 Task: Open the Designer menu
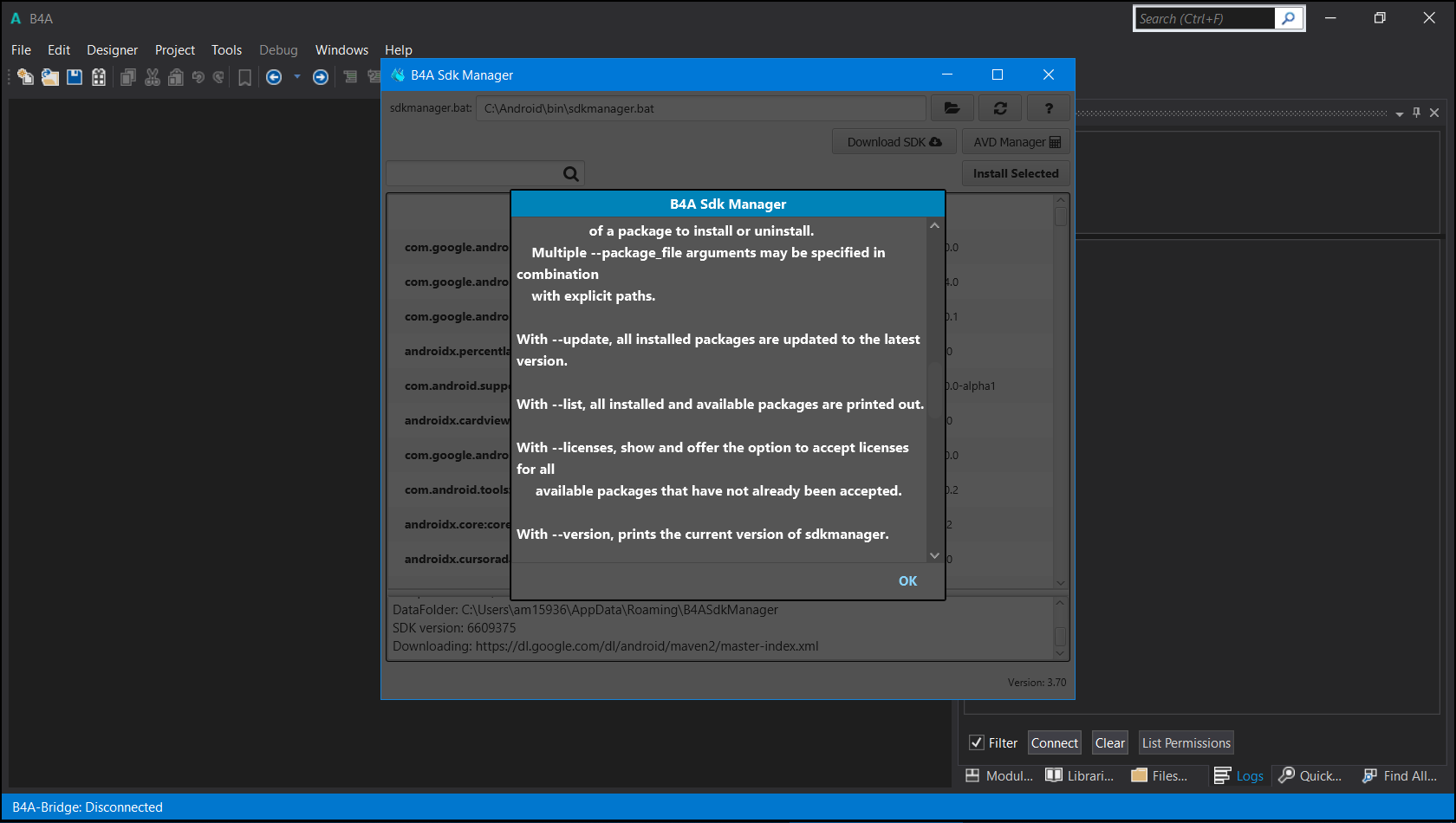(x=112, y=50)
